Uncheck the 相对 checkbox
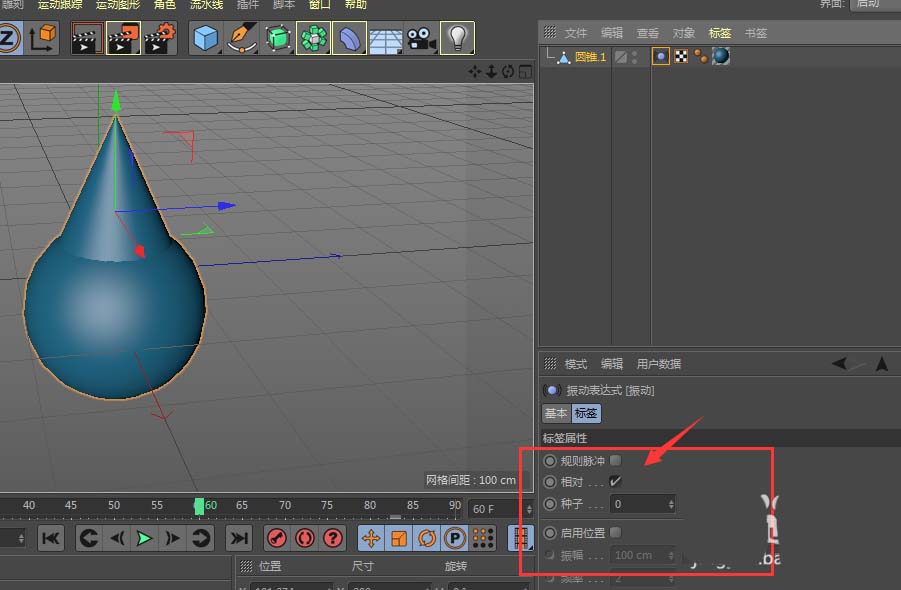The height and width of the screenshot is (590, 901). tap(615, 481)
